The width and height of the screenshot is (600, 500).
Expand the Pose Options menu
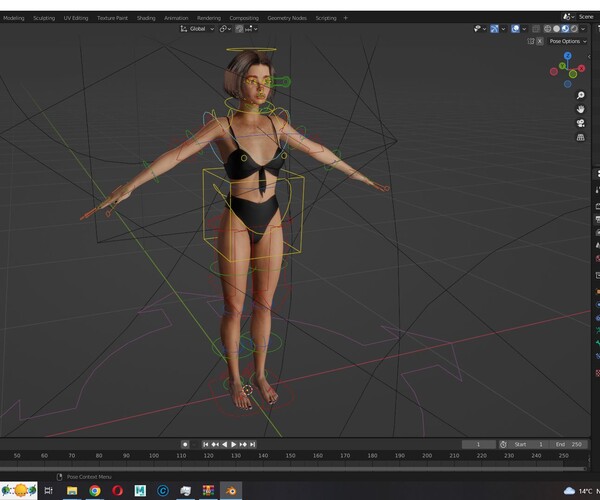click(568, 41)
